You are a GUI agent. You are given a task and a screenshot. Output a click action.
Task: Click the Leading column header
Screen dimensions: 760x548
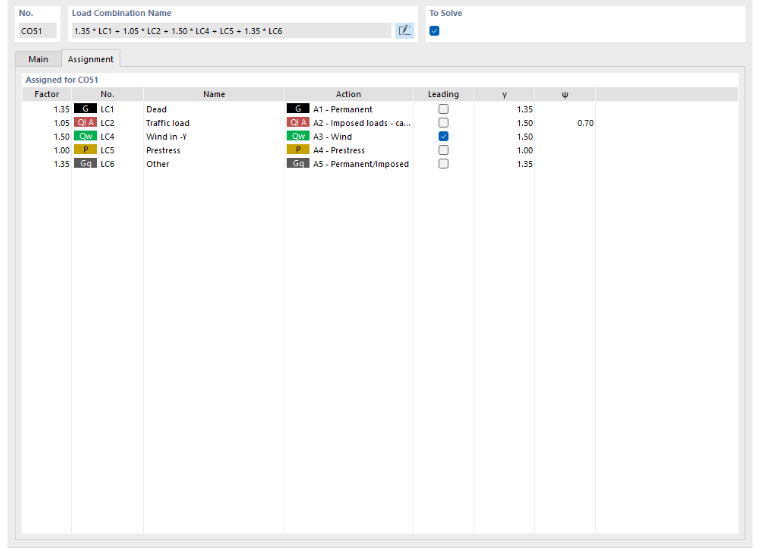pos(443,94)
